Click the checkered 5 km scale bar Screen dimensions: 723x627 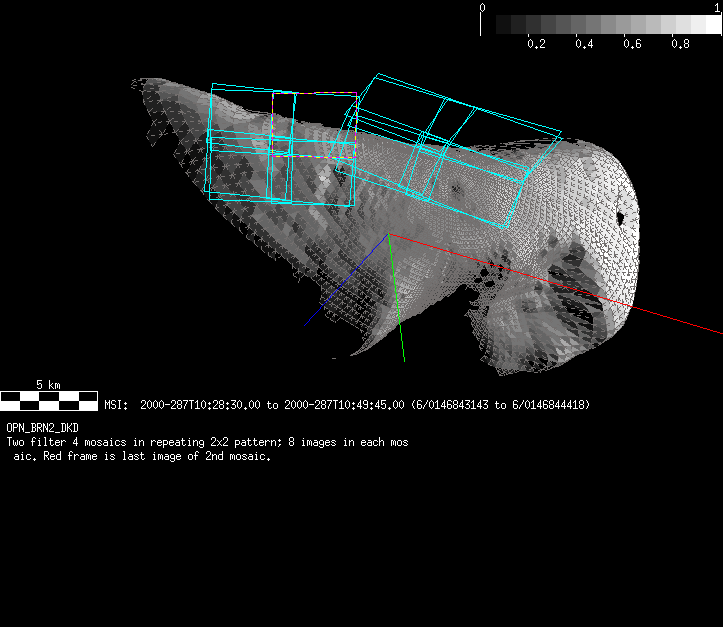pyautogui.click(x=49, y=401)
